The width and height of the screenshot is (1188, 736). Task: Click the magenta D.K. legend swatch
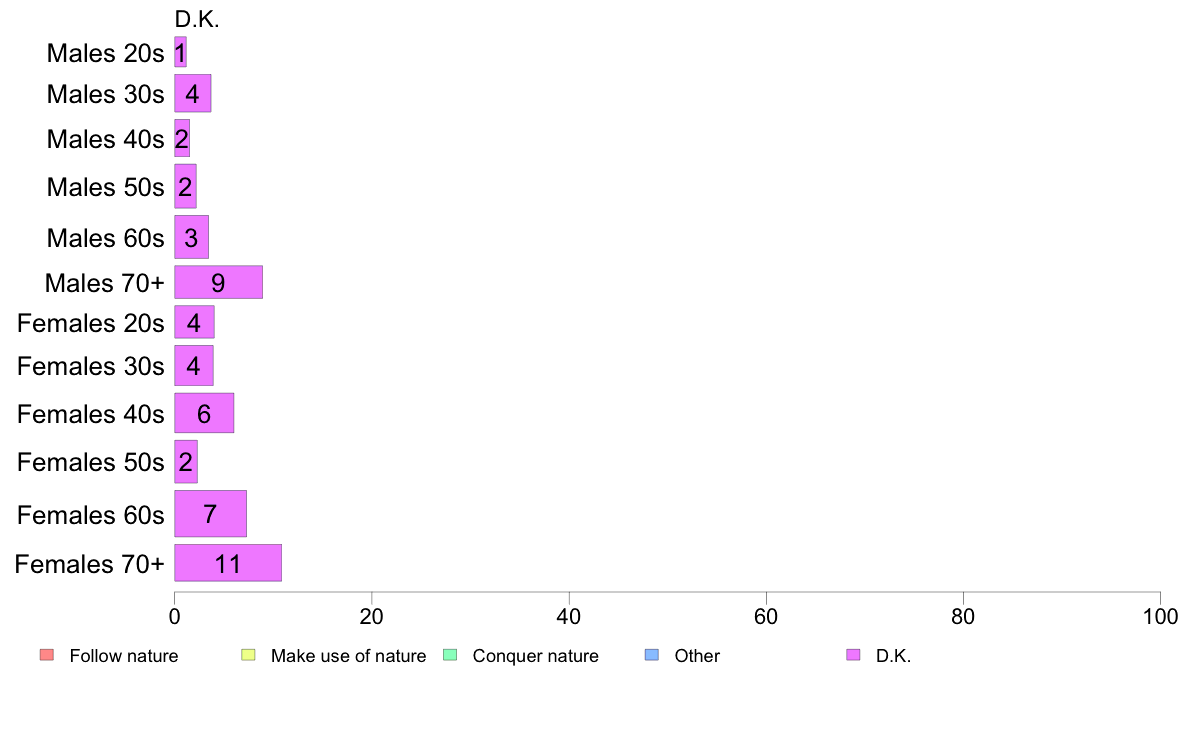[853, 655]
